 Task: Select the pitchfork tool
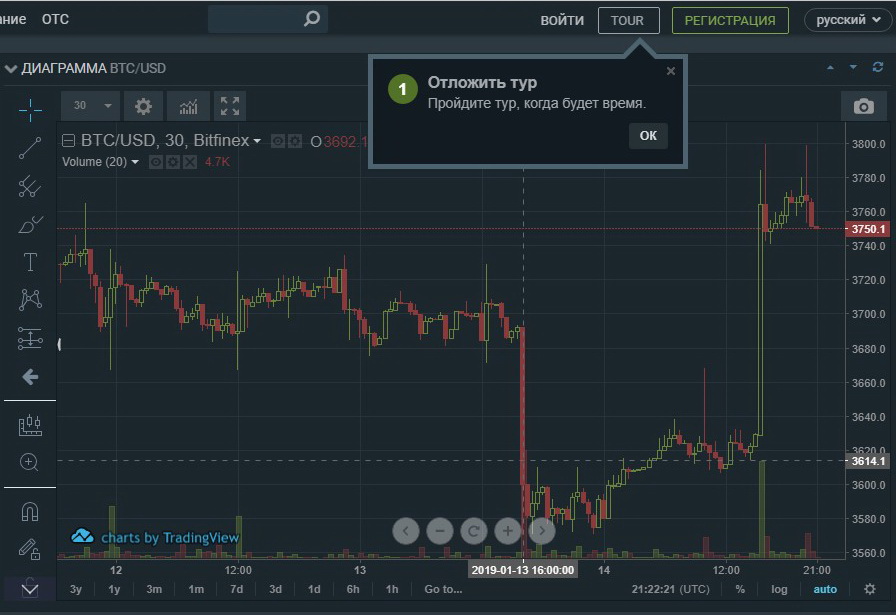[x=30, y=186]
